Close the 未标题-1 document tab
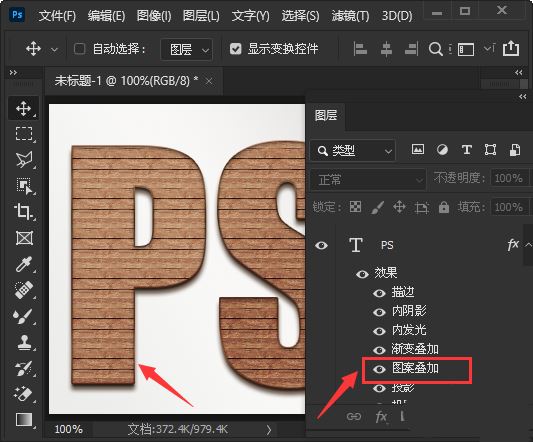Screen dimensions: 533x442 [x=209, y=82]
